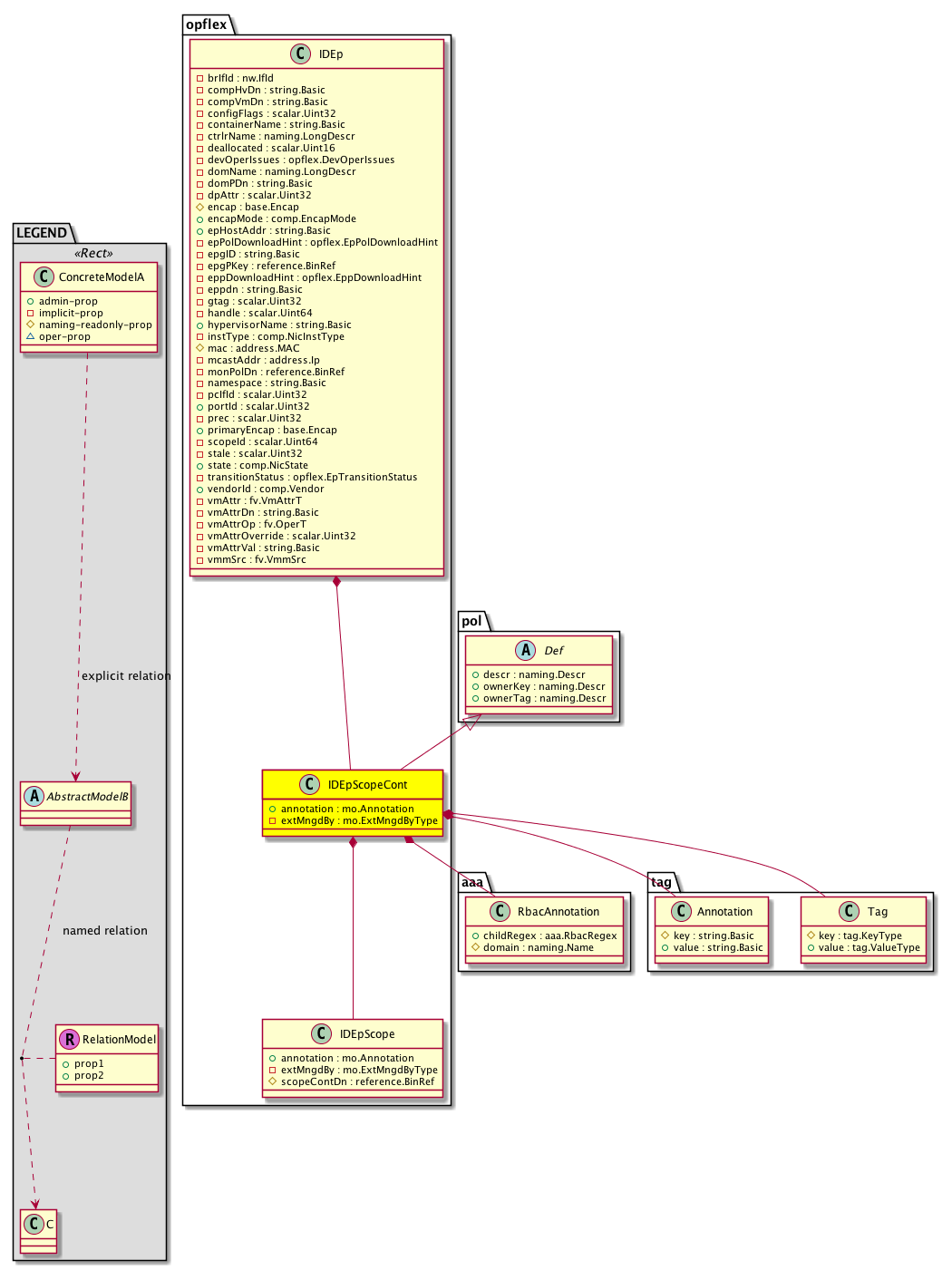The image size is (952, 1270).
Task: Select the opflex package tab
Action: point(207,24)
